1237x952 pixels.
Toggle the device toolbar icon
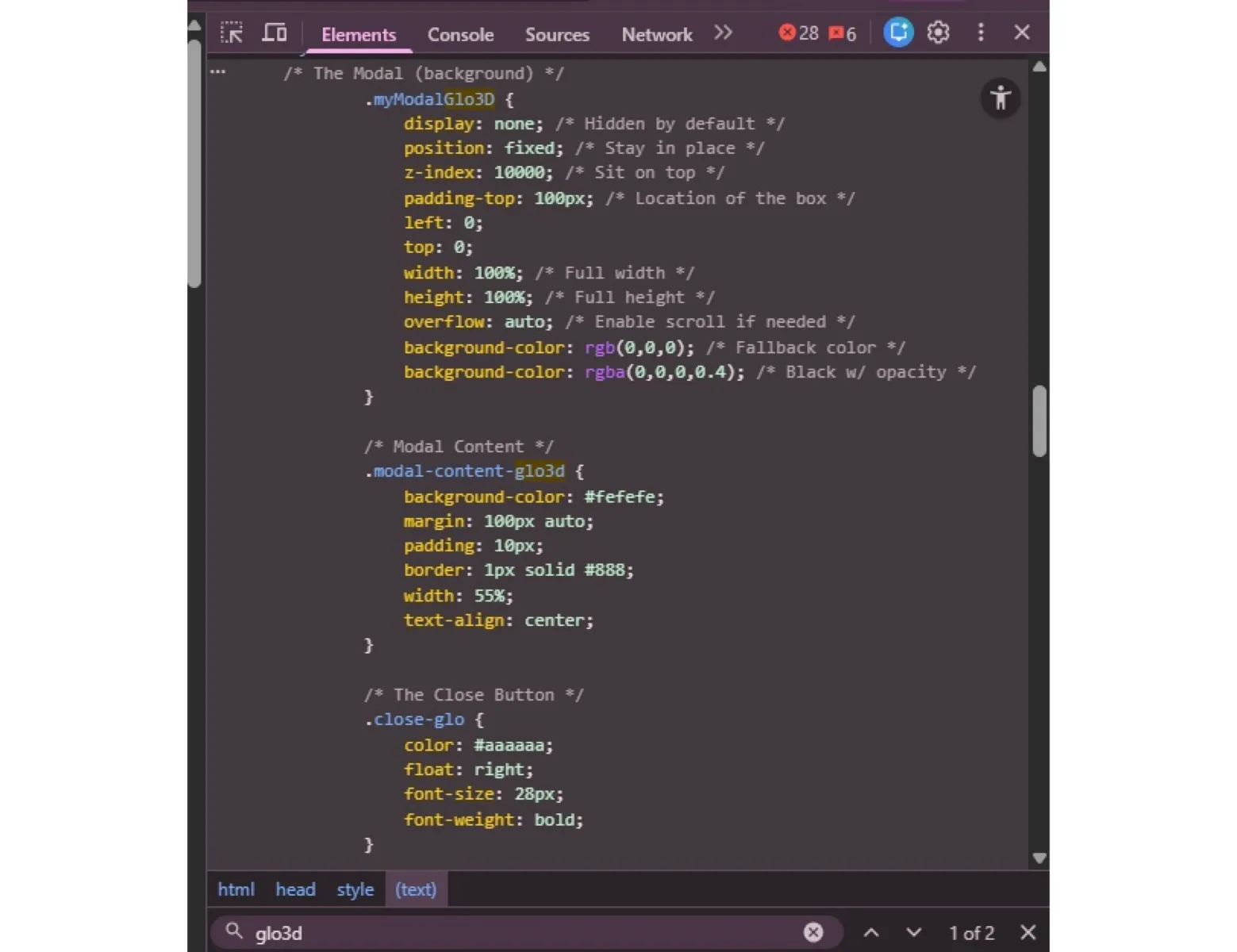coord(275,33)
